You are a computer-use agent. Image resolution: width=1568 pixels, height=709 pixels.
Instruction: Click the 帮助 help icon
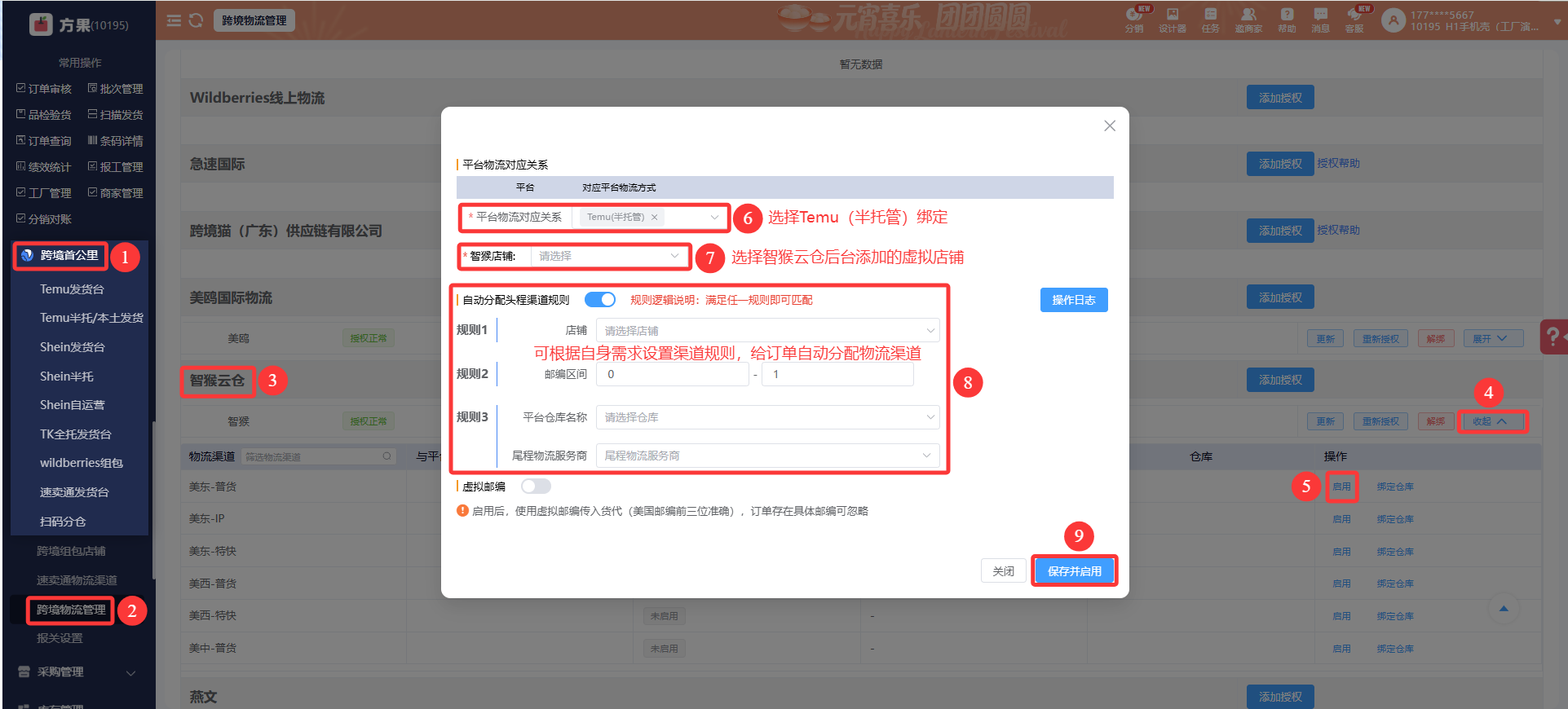point(1287,20)
